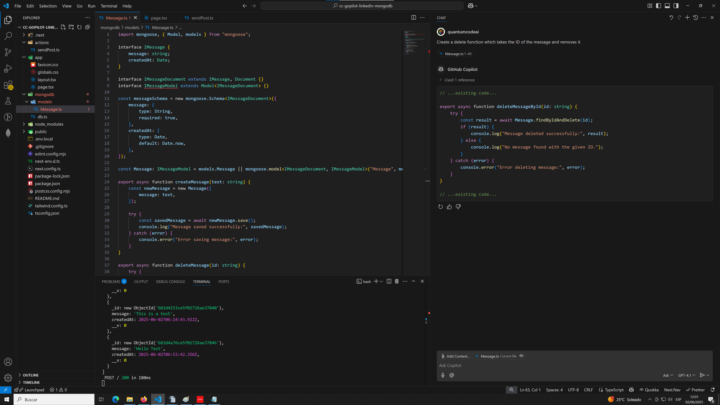The image size is (720, 405).
Task: Split the editor to the right
Action: click(413, 17)
